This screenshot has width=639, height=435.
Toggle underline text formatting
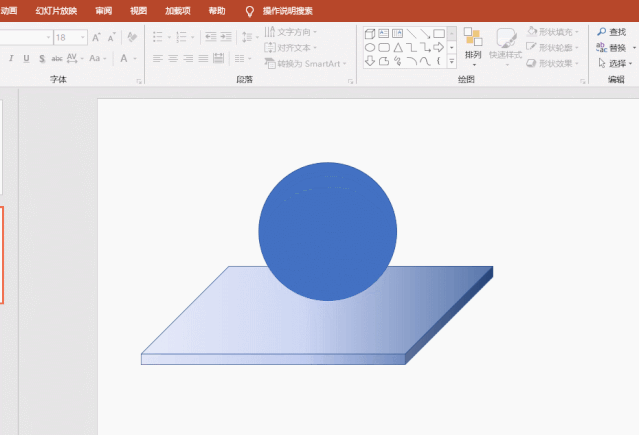coord(26,59)
